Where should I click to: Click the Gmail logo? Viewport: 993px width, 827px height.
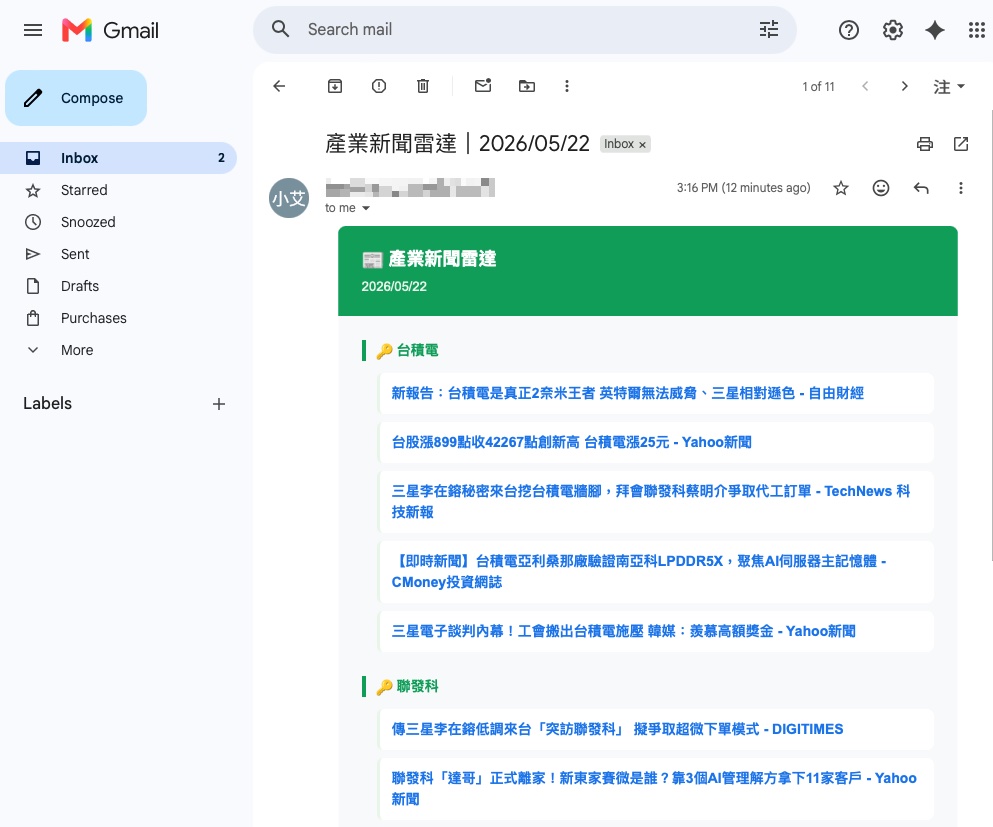(x=110, y=30)
